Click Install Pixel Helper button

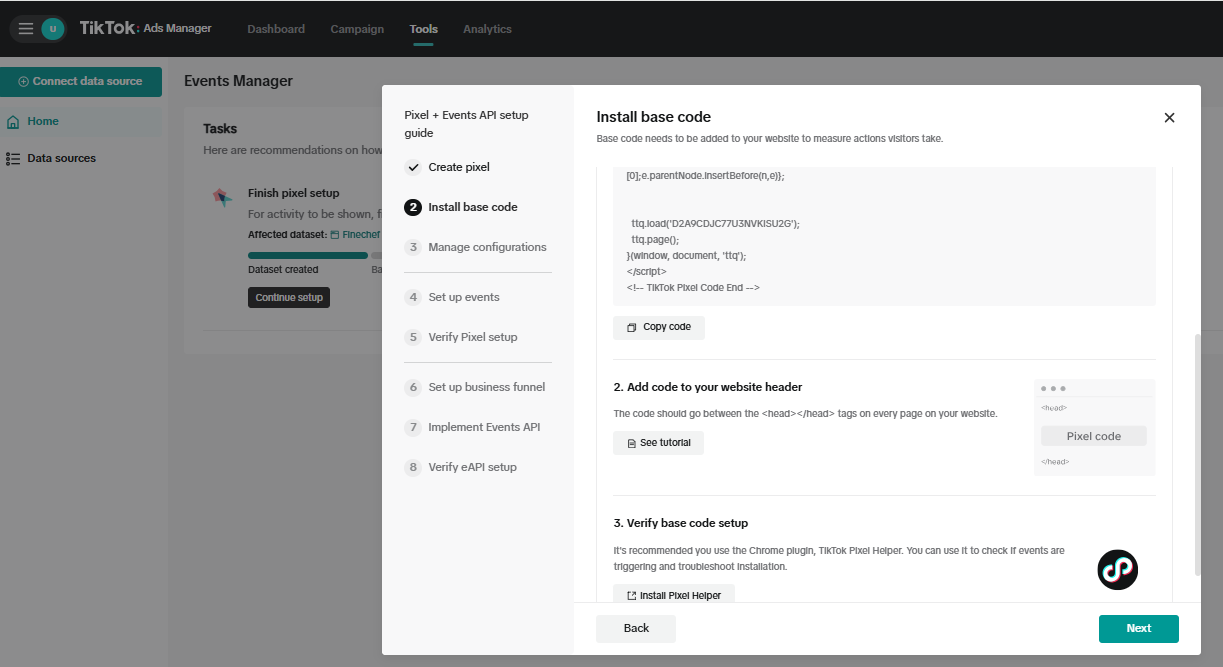coord(674,595)
